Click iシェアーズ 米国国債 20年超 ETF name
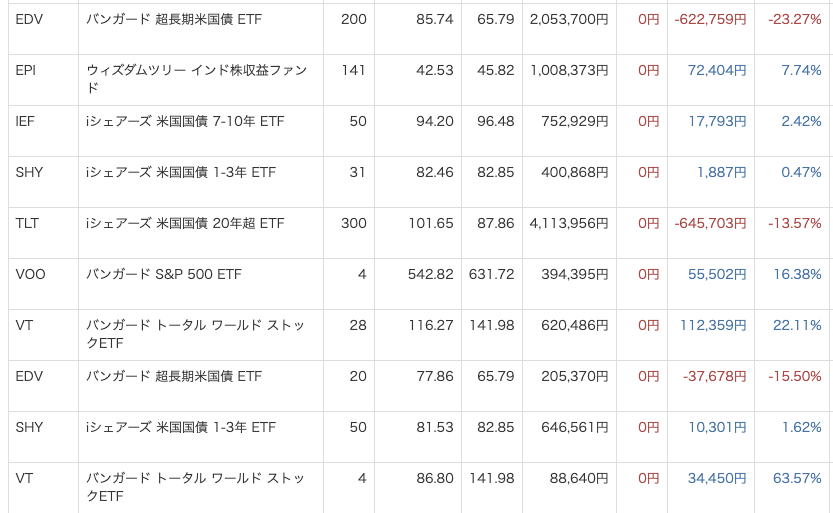Screen dimensions: 833x513 tap(185, 223)
